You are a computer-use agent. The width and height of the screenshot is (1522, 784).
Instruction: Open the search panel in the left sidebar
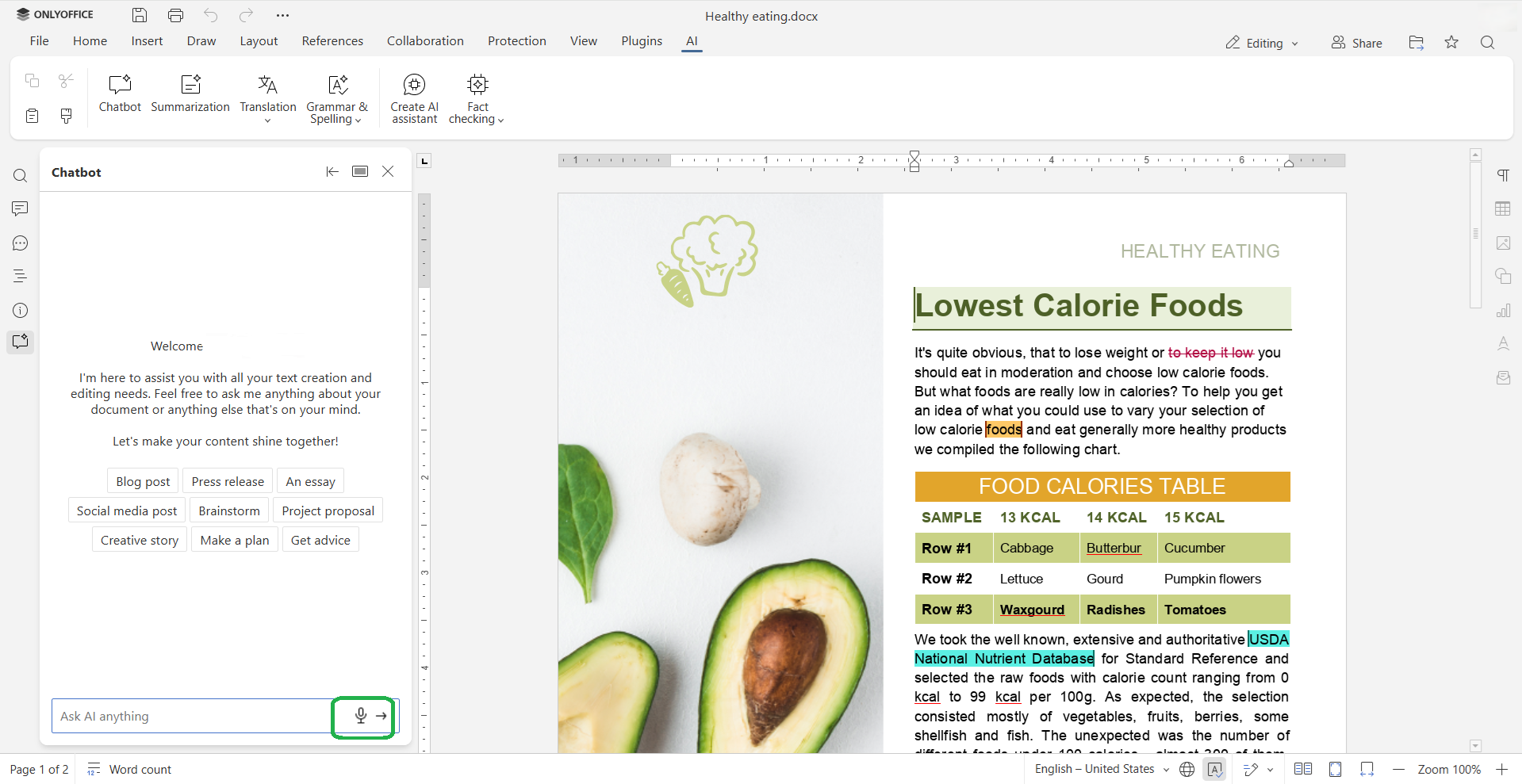click(20, 175)
